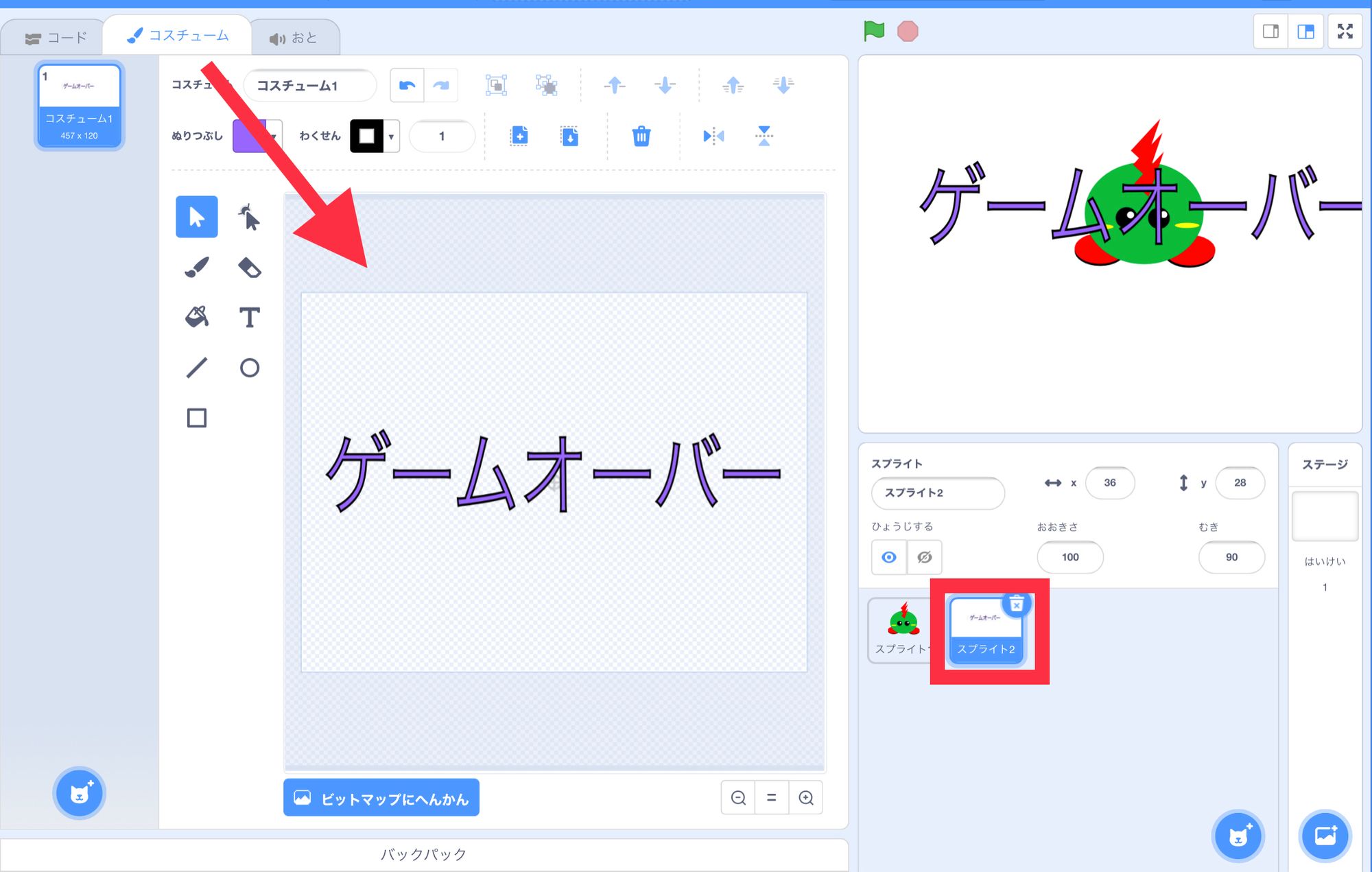1372x872 pixels.
Task: Zoom in on the drawing canvas
Action: point(806,797)
